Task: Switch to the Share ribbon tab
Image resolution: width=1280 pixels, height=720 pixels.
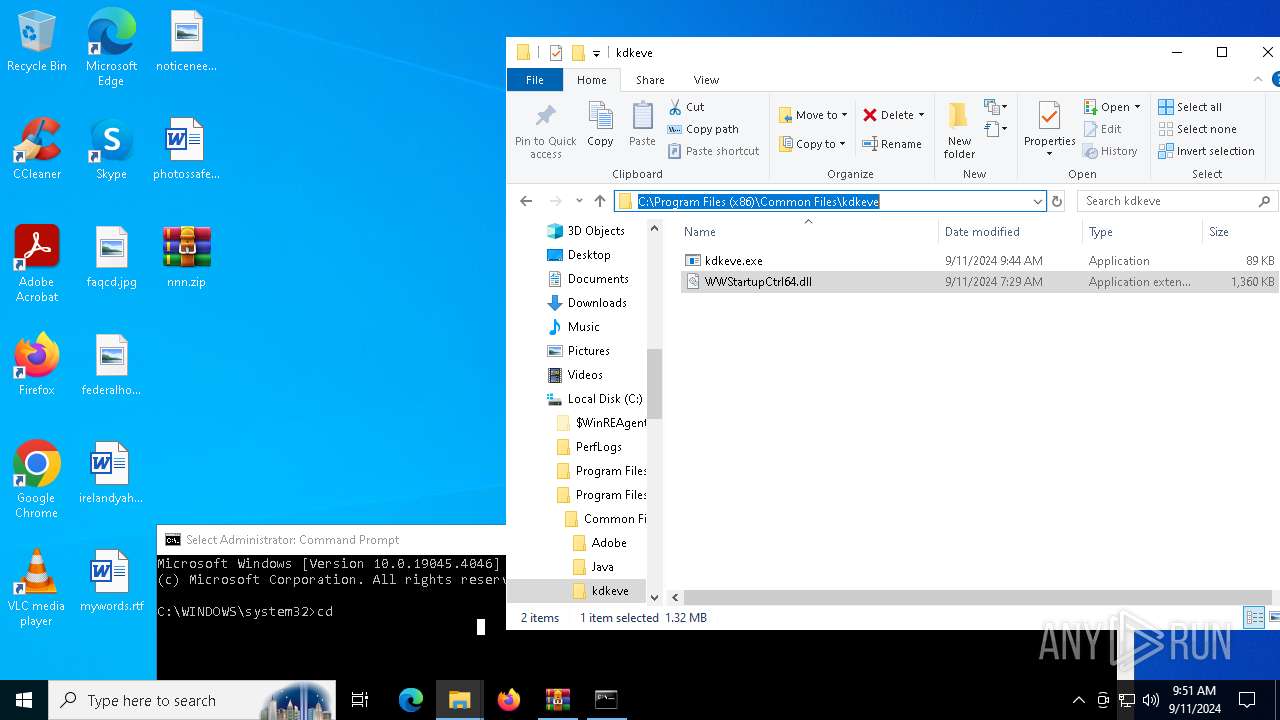Action: click(x=650, y=80)
